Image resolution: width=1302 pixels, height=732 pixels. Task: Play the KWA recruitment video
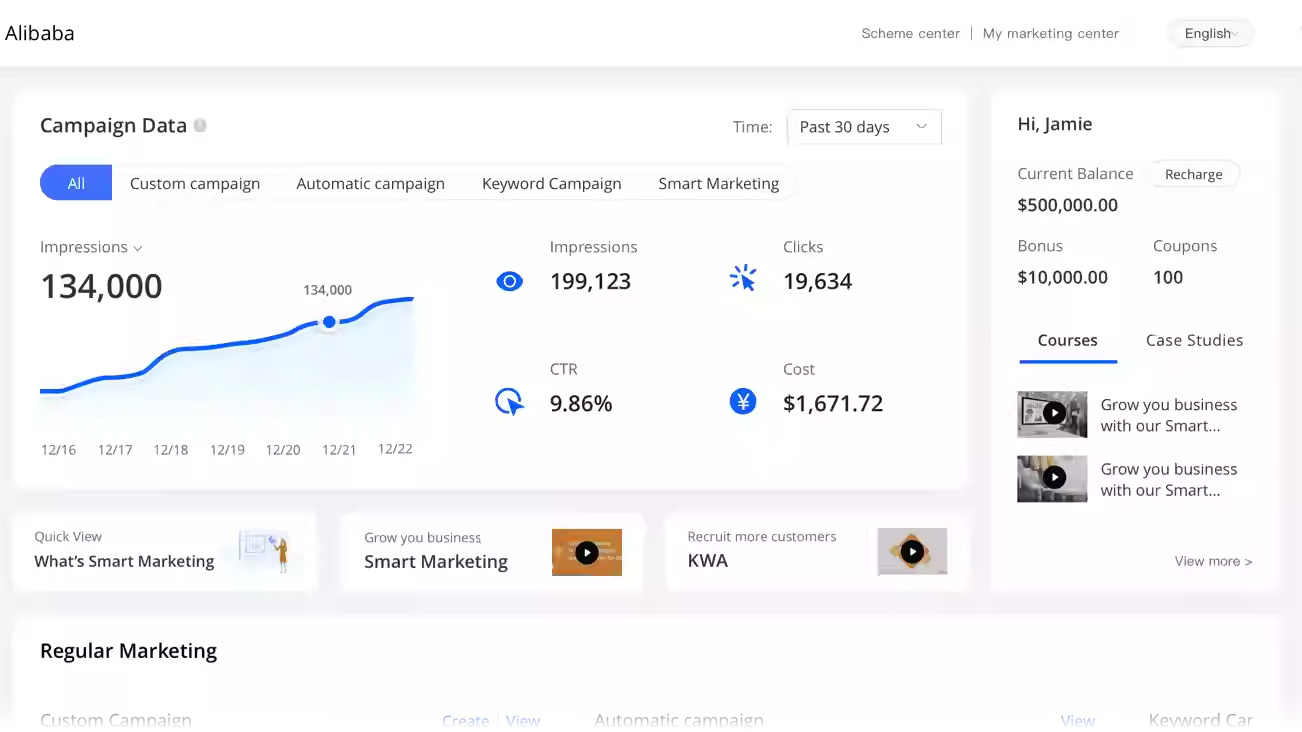pos(912,551)
